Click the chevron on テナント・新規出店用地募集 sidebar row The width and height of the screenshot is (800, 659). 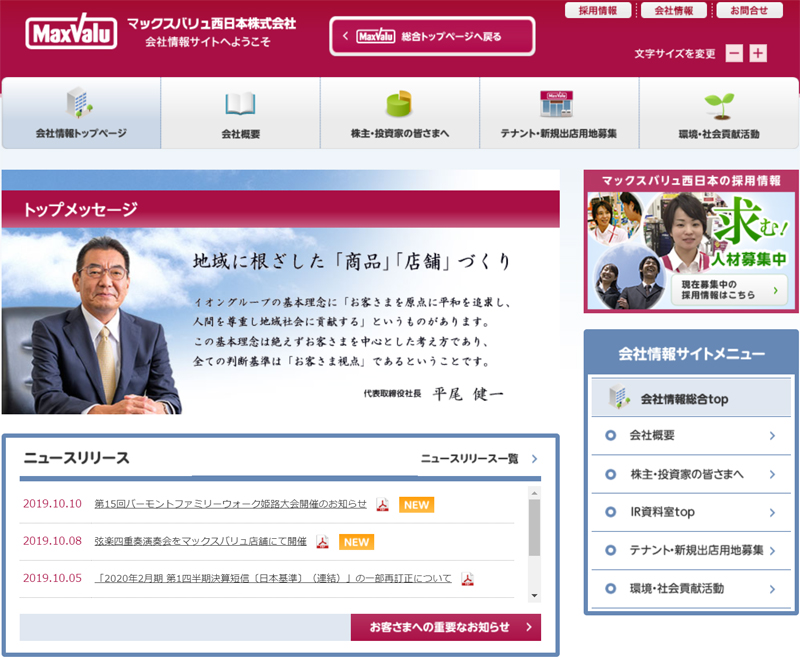(772, 551)
